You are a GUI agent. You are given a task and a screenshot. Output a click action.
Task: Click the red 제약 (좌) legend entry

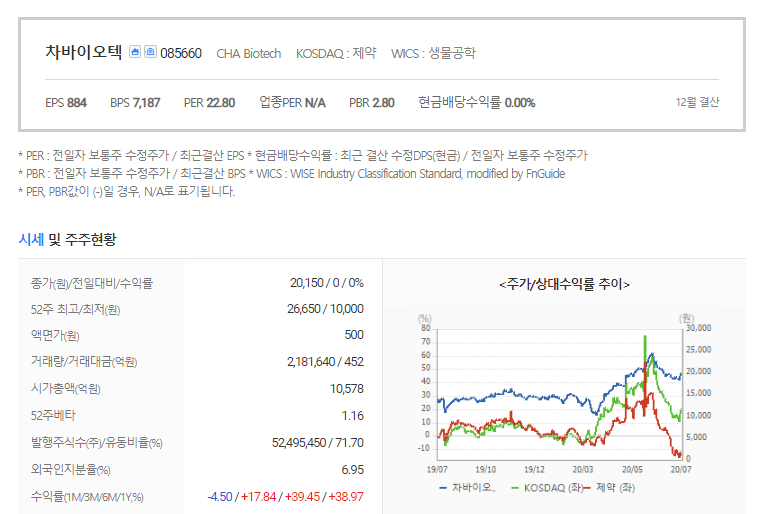click(610, 488)
